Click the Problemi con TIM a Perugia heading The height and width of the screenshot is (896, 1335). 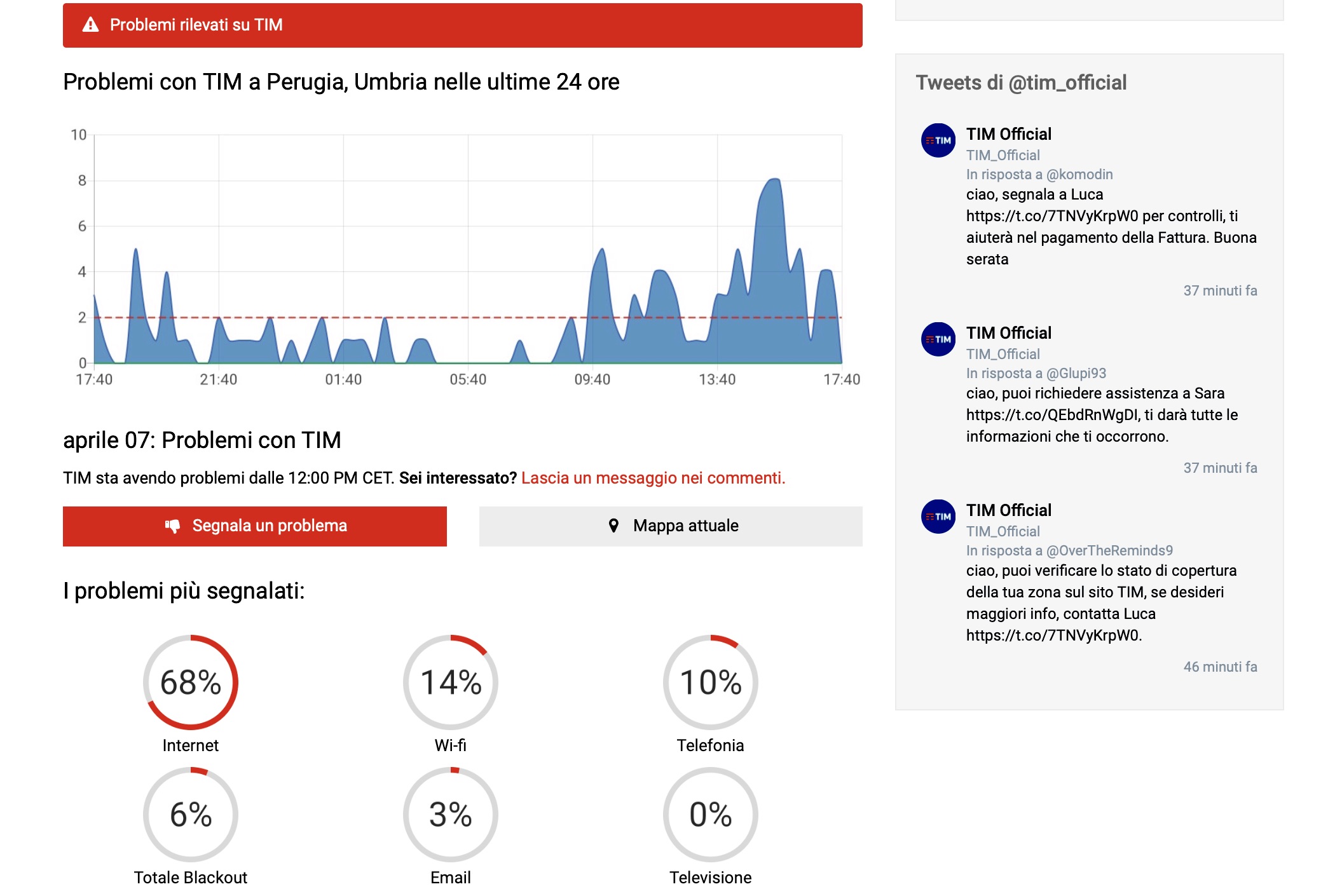tap(341, 82)
